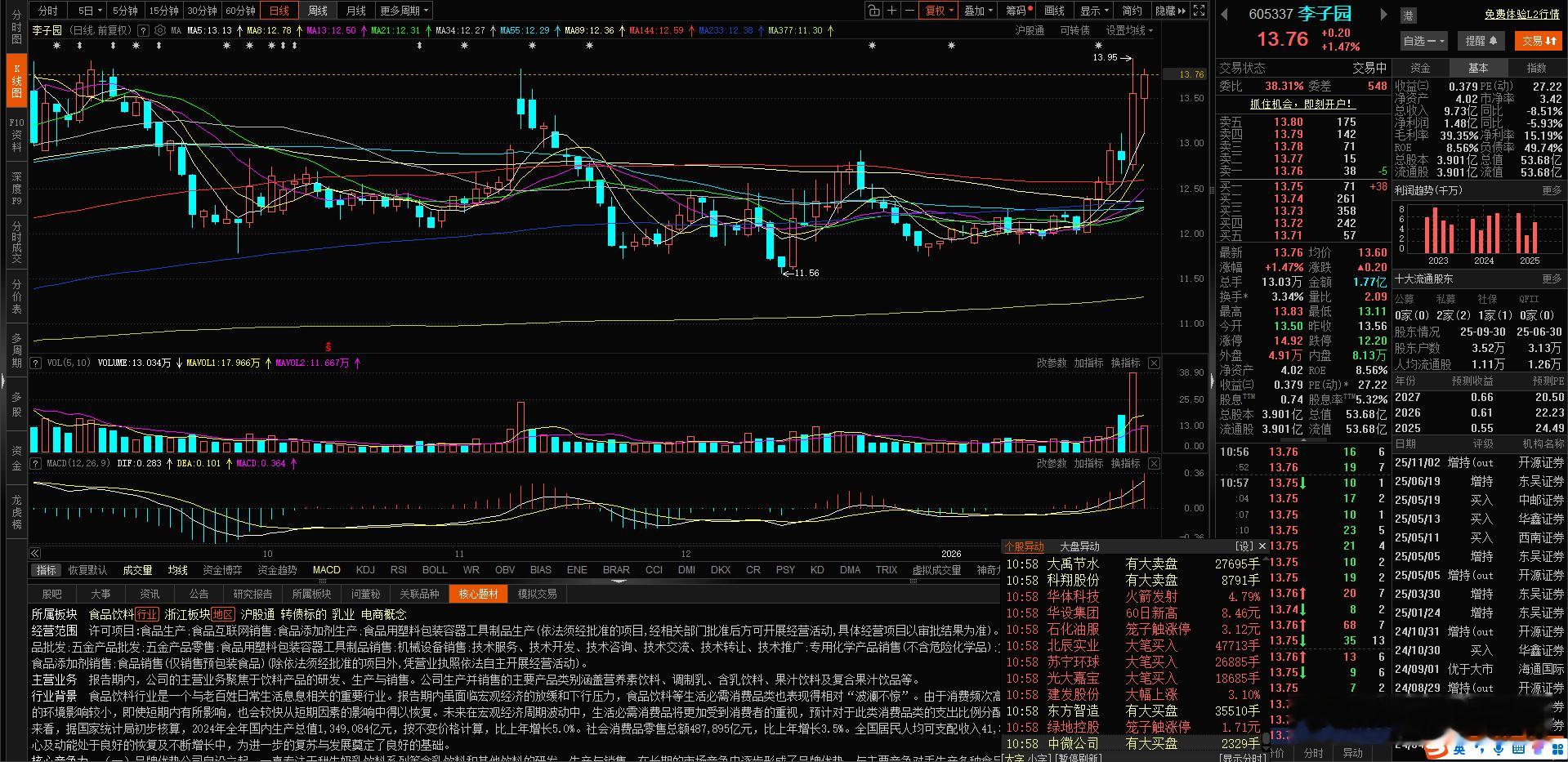Click the lock icon in chart toolbar
1568x762 pixels.
coord(873,11)
